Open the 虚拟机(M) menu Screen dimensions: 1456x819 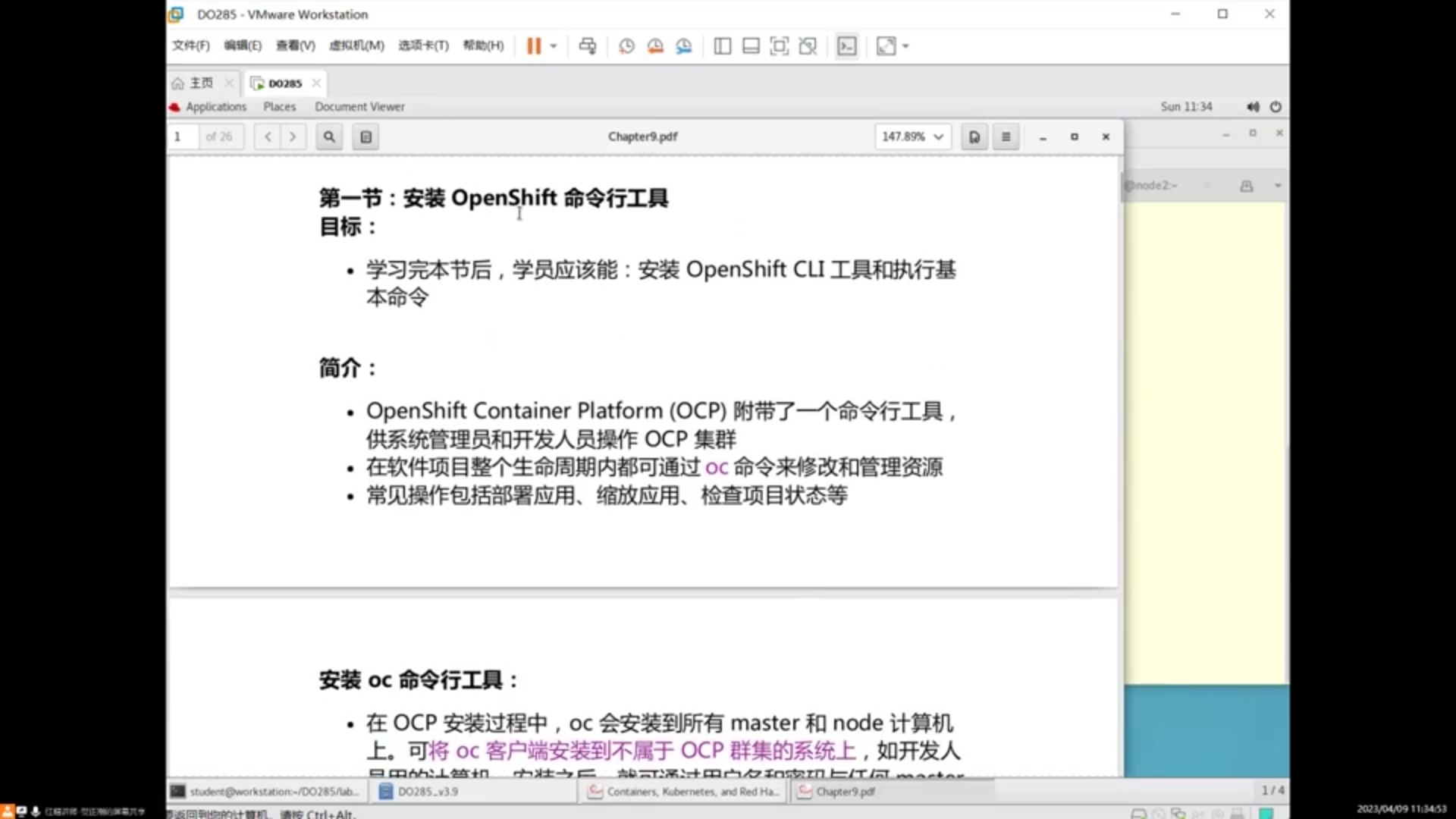coord(356,45)
